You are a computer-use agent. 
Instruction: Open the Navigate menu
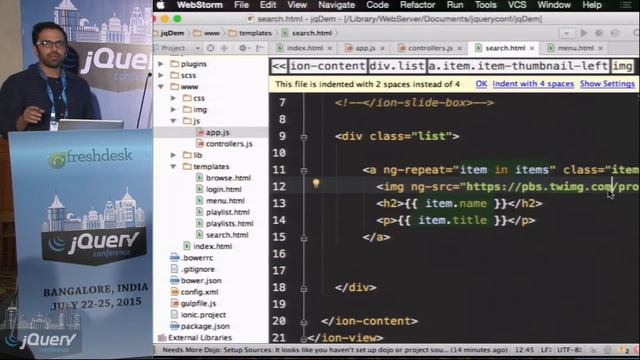point(336,5)
